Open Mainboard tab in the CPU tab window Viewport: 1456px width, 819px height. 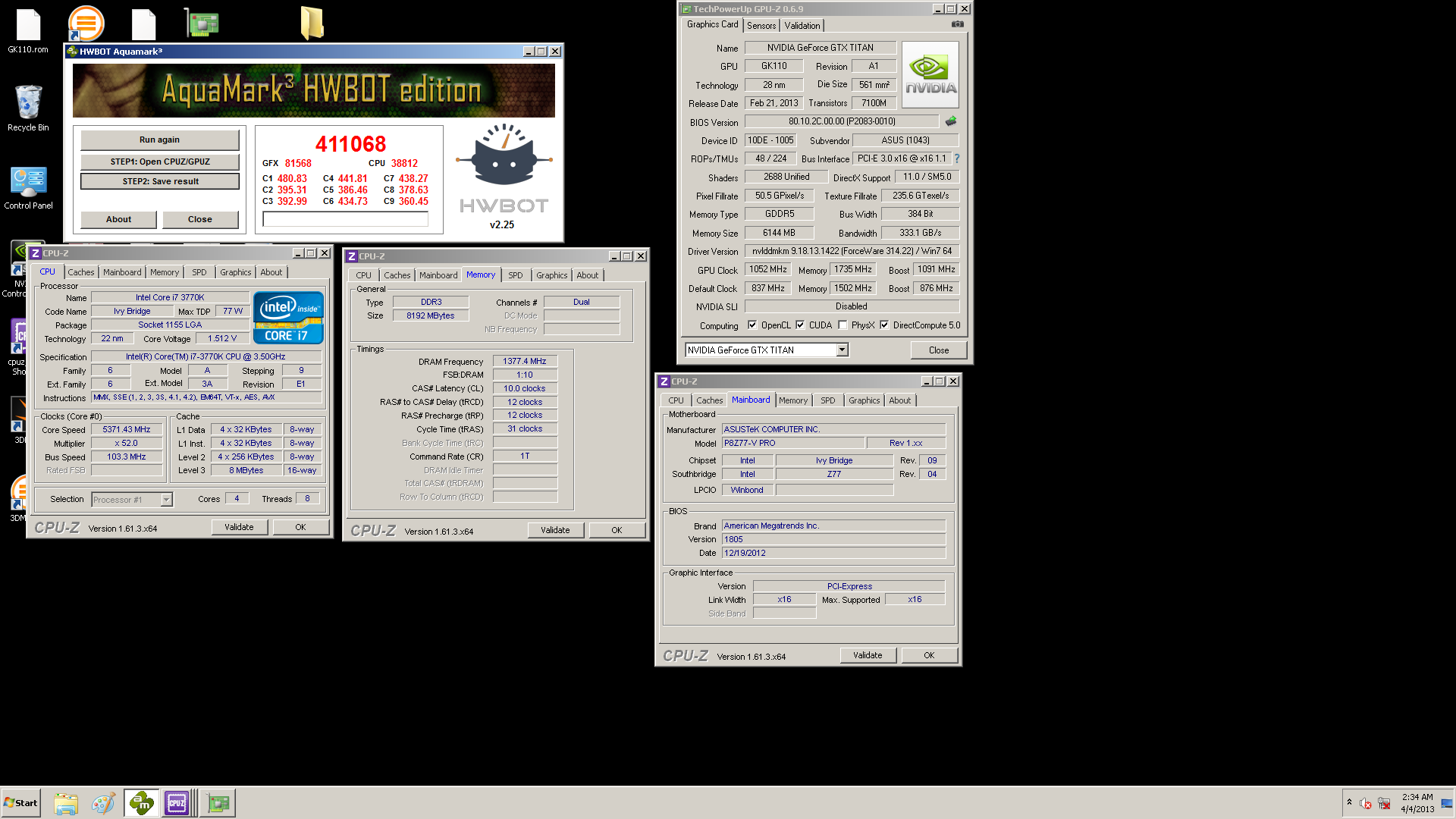point(122,272)
